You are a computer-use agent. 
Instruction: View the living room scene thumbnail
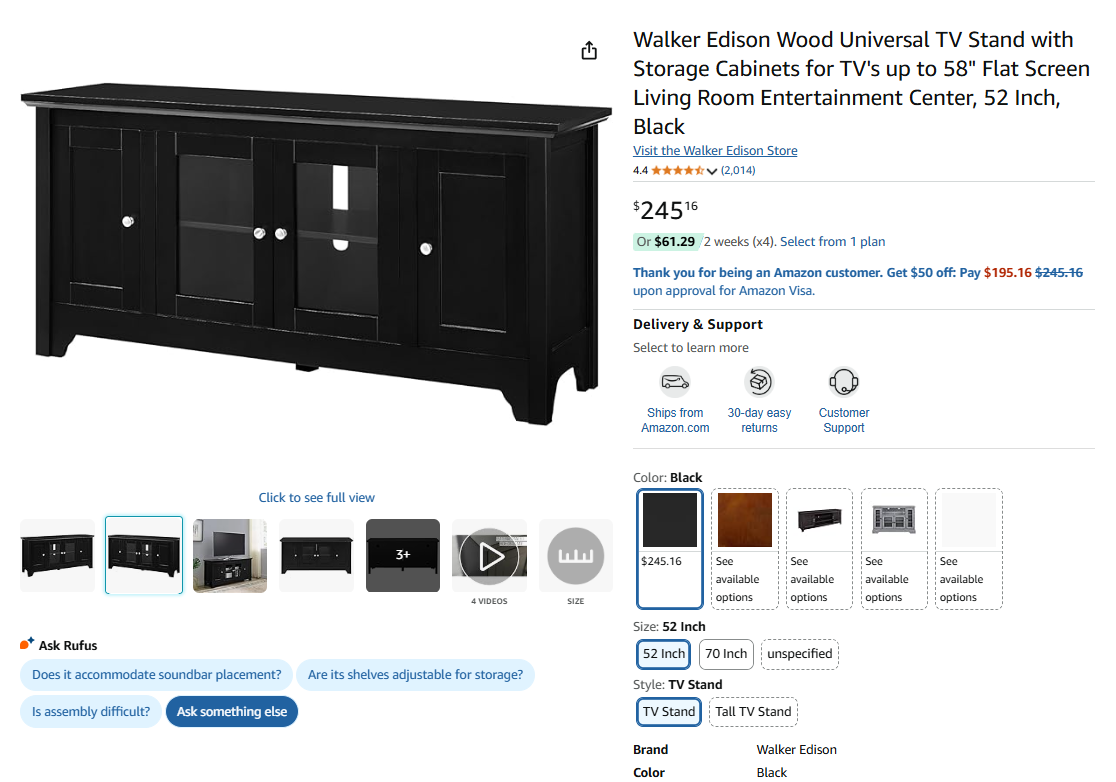pos(230,555)
